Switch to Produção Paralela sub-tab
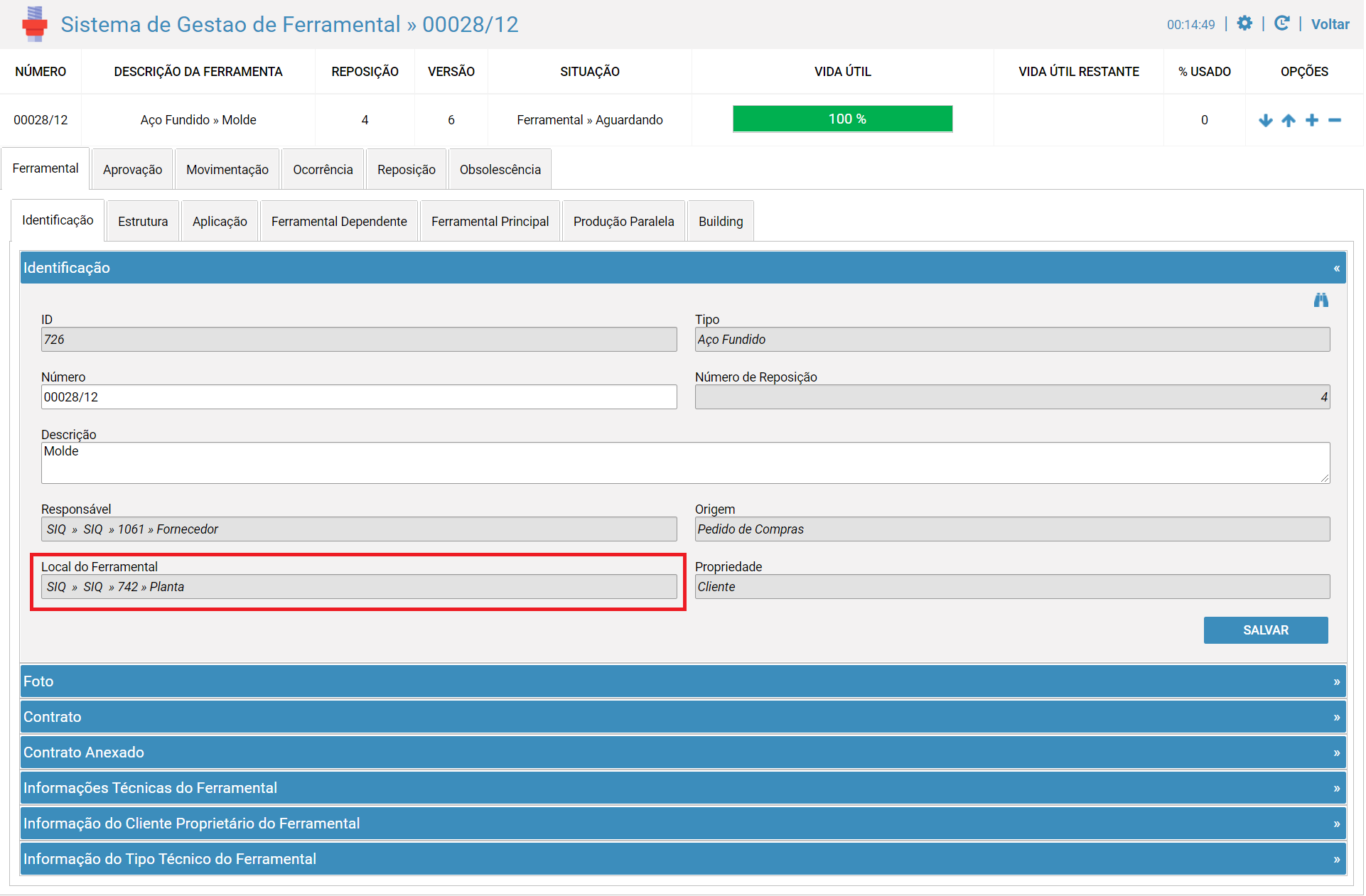 (x=623, y=221)
